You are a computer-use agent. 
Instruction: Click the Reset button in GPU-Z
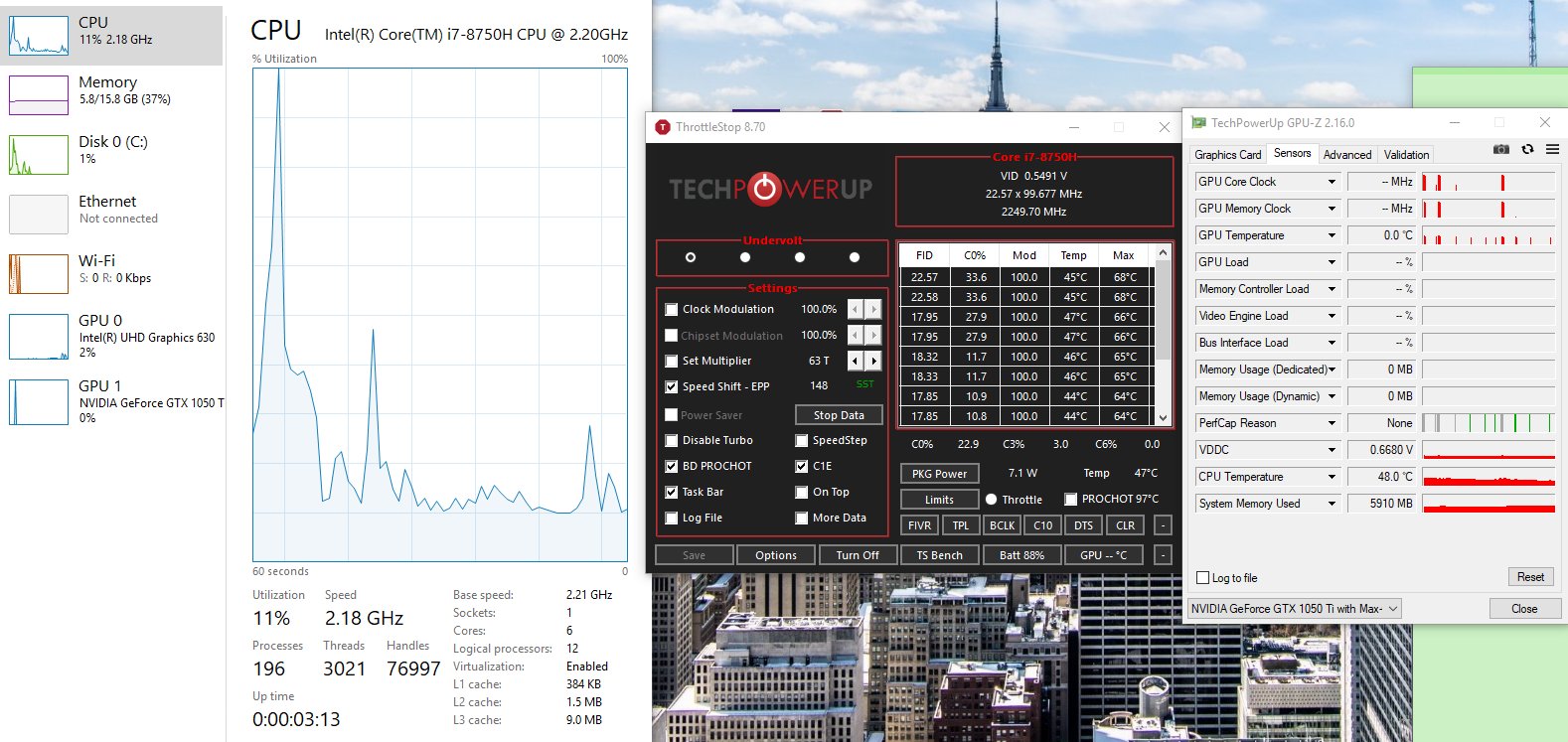click(1530, 577)
